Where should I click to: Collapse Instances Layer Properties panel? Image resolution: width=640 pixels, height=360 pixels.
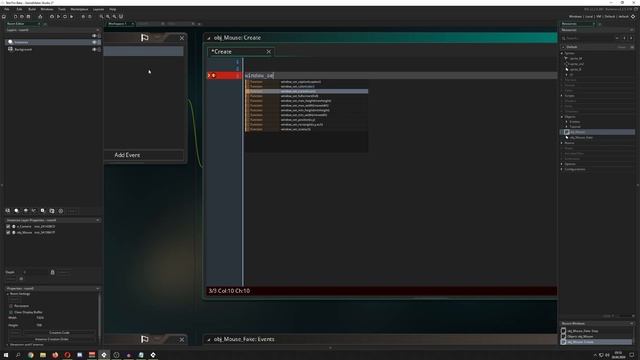coord(98,220)
